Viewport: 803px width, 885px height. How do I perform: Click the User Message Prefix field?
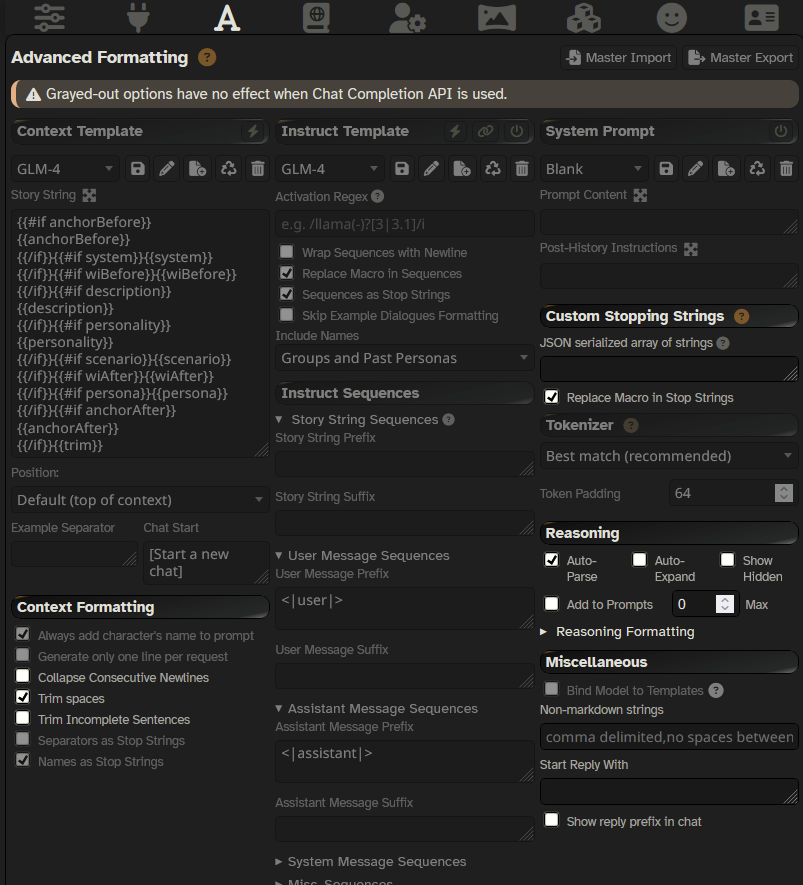[404, 608]
